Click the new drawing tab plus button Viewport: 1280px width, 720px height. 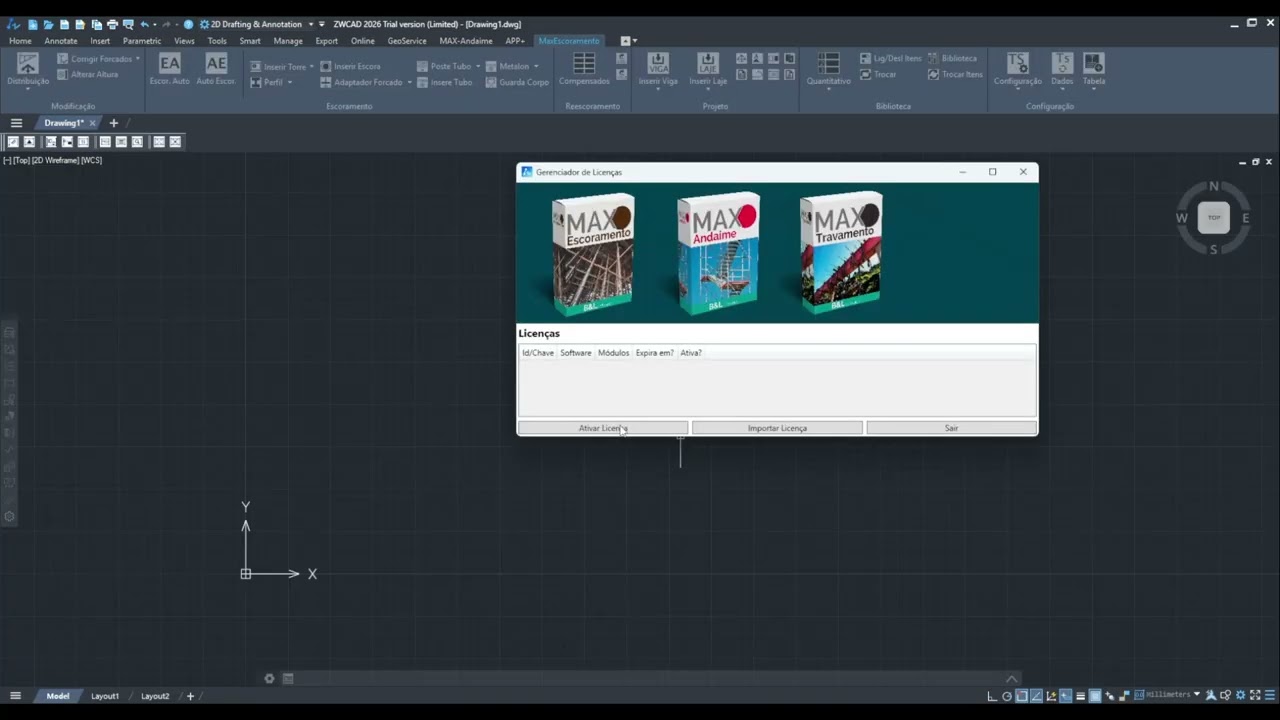(x=113, y=123)
